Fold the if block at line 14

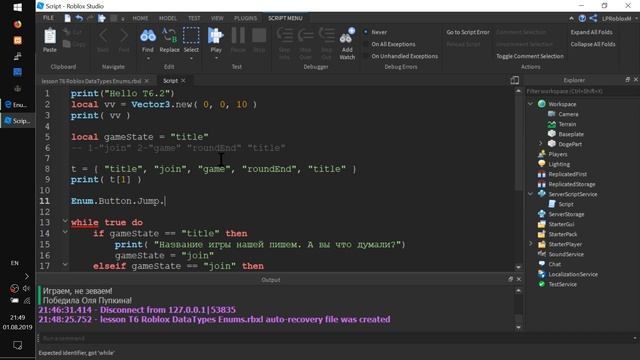pyautogui.click(x=65, y=232)
